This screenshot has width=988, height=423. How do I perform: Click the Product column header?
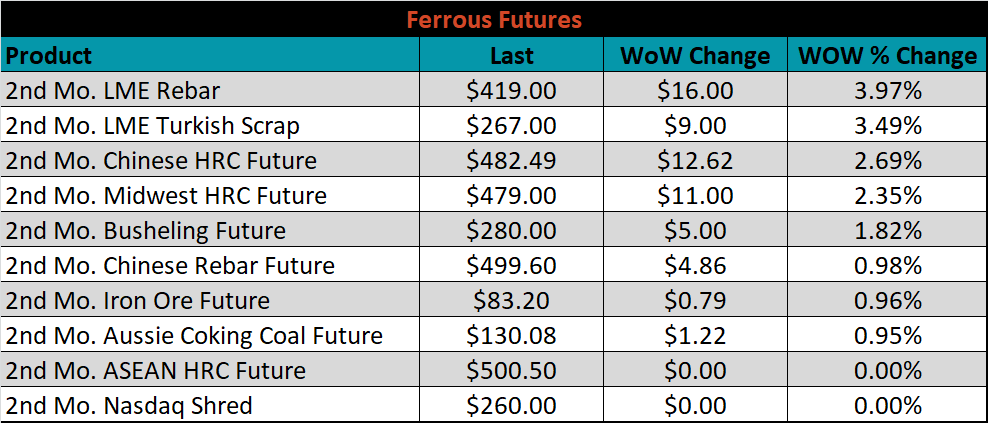tap(210, 55)
